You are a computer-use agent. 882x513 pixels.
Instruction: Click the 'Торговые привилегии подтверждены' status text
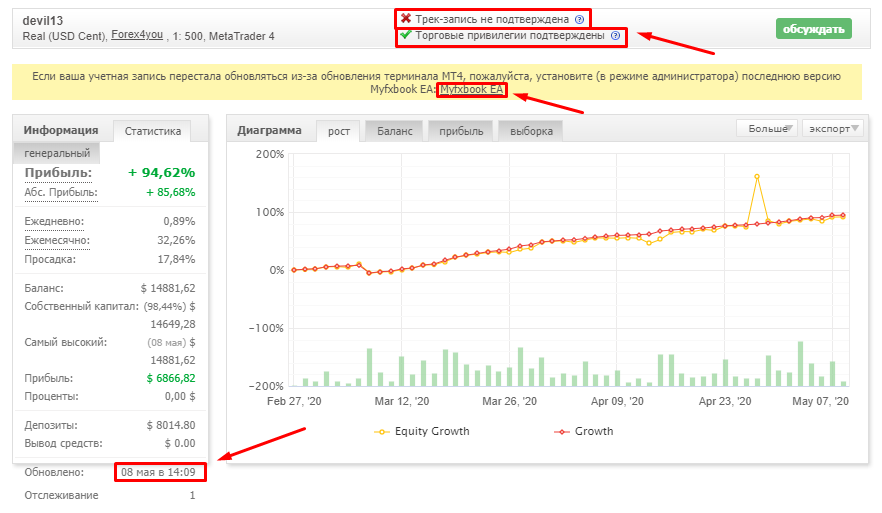pyautogui.click(x=510, y=35)
